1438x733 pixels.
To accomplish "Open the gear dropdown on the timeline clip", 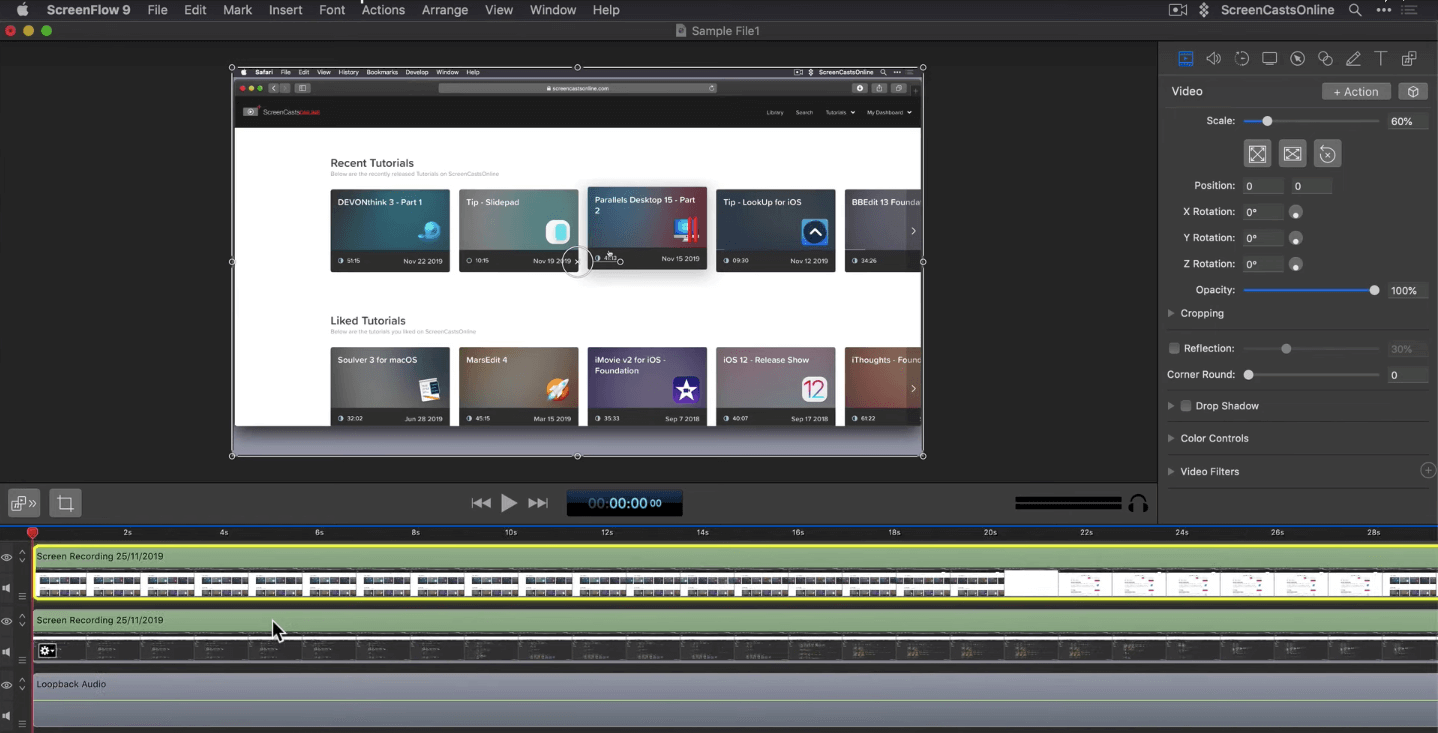I will point(47,651).
